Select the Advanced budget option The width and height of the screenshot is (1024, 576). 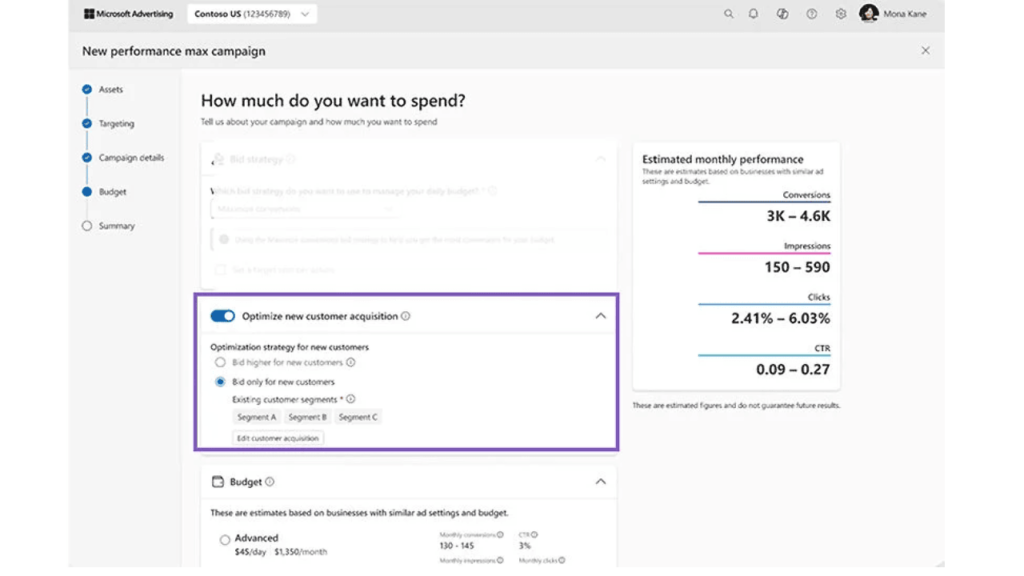click(225, 538)
